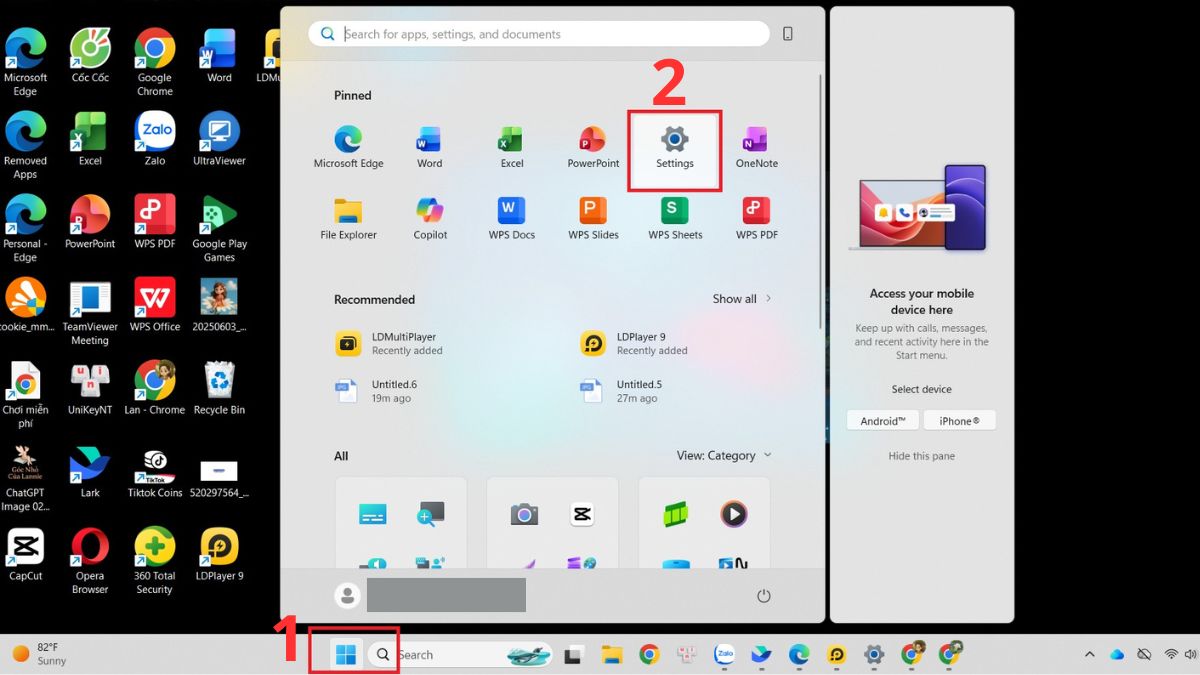Image resolution: width=1200 pixels, height=675 pixels.
Task: Open pinned WPS Sheets
Action: 675,219
